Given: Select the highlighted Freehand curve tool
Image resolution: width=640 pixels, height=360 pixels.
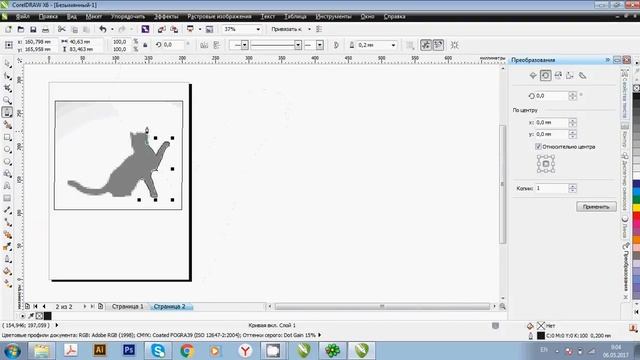Looking at the screenshot, I should [x=7, y=113].
